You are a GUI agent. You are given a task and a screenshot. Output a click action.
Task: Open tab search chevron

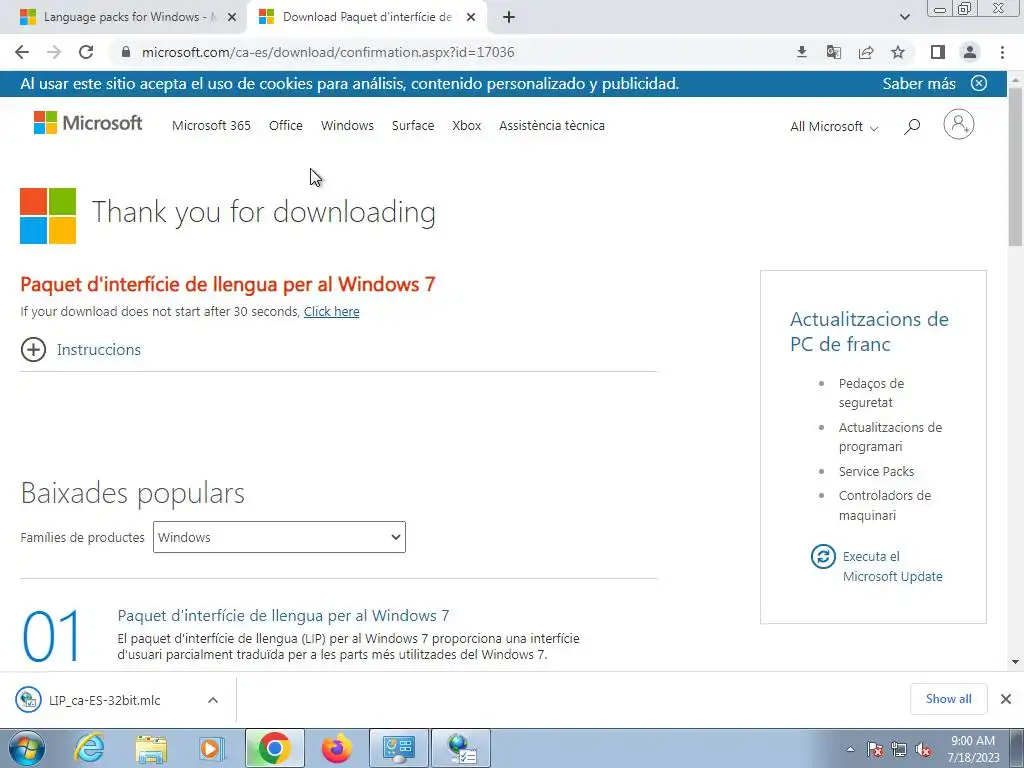tap(904, 17)
